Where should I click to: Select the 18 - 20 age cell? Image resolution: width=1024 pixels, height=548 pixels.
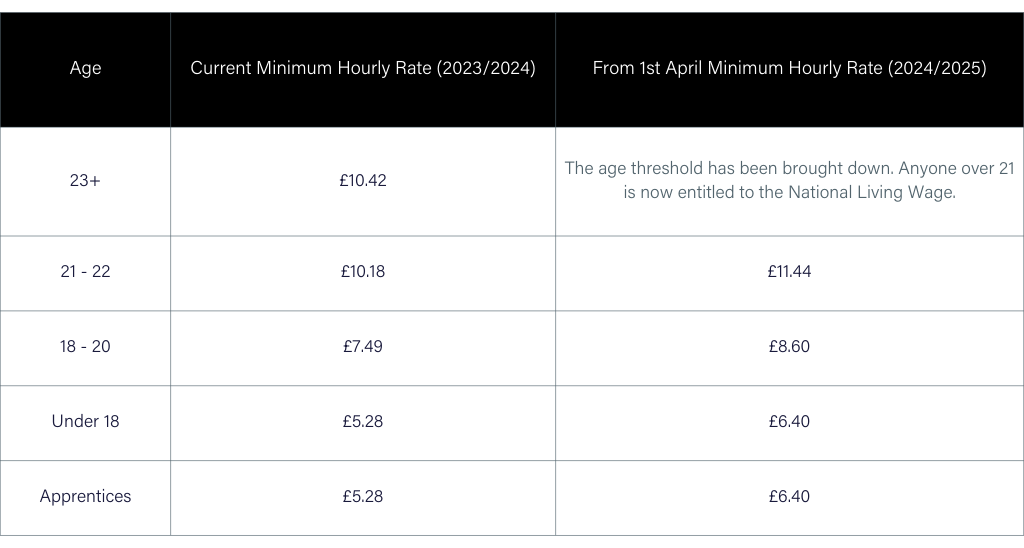[85, 346]
